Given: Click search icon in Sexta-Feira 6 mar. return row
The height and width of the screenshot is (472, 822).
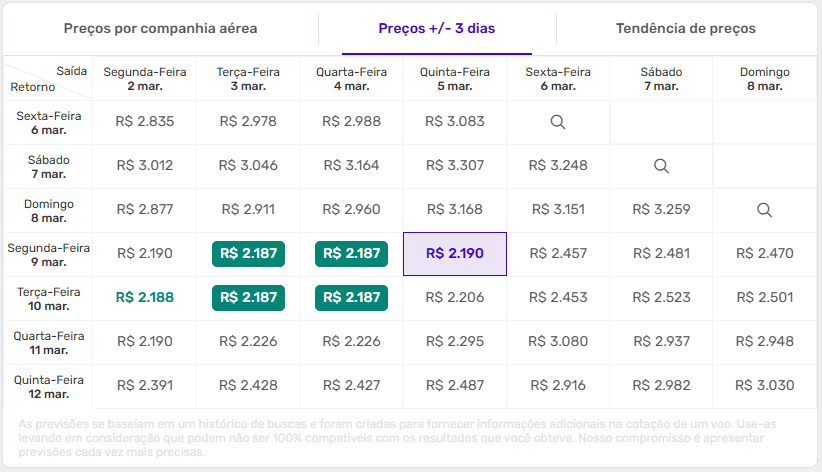Looking at the screenshot, I should pyautogui.click(x=558, y=122).
